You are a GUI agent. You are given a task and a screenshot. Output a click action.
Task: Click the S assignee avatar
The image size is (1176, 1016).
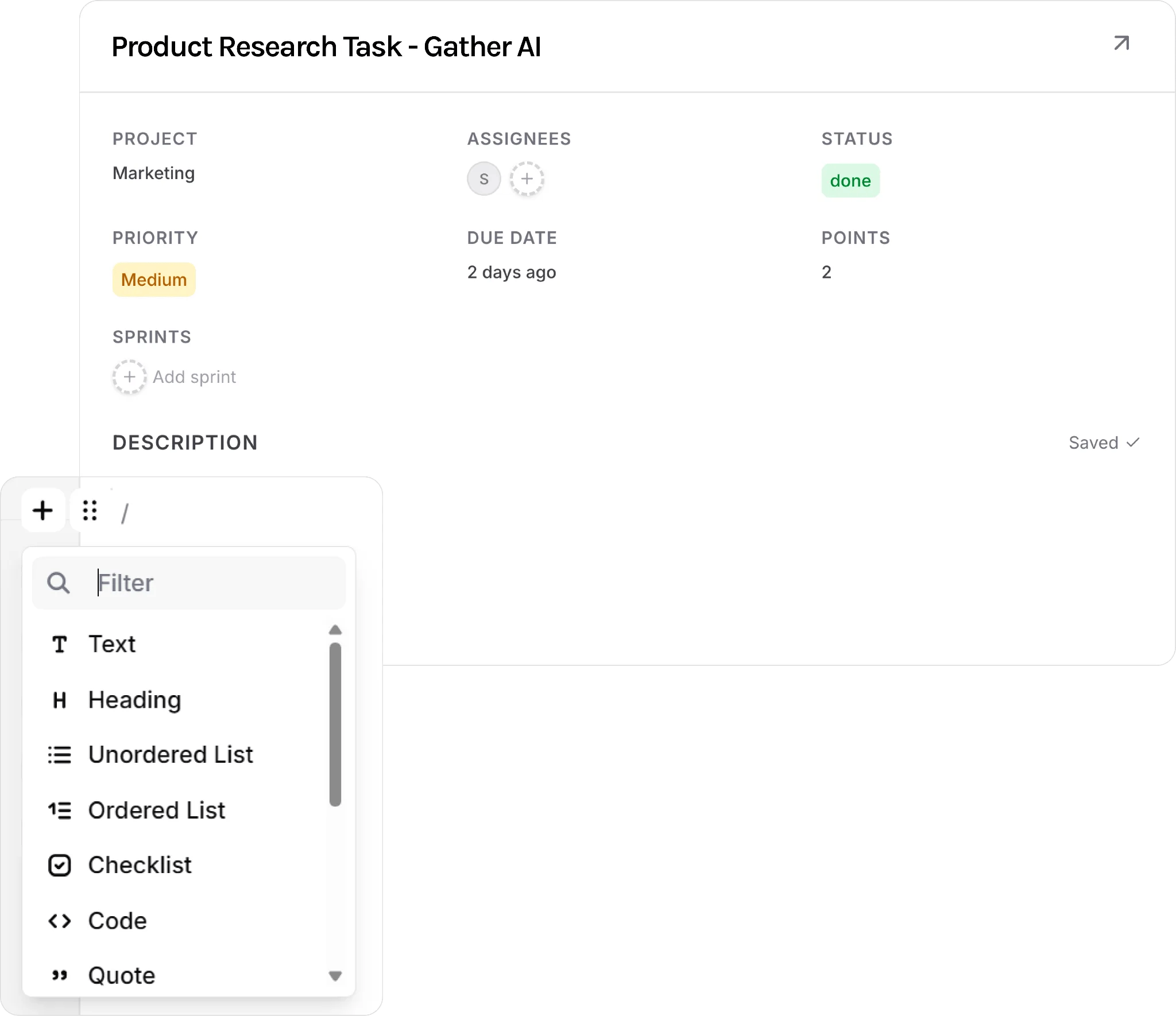[x=484, y=179]
